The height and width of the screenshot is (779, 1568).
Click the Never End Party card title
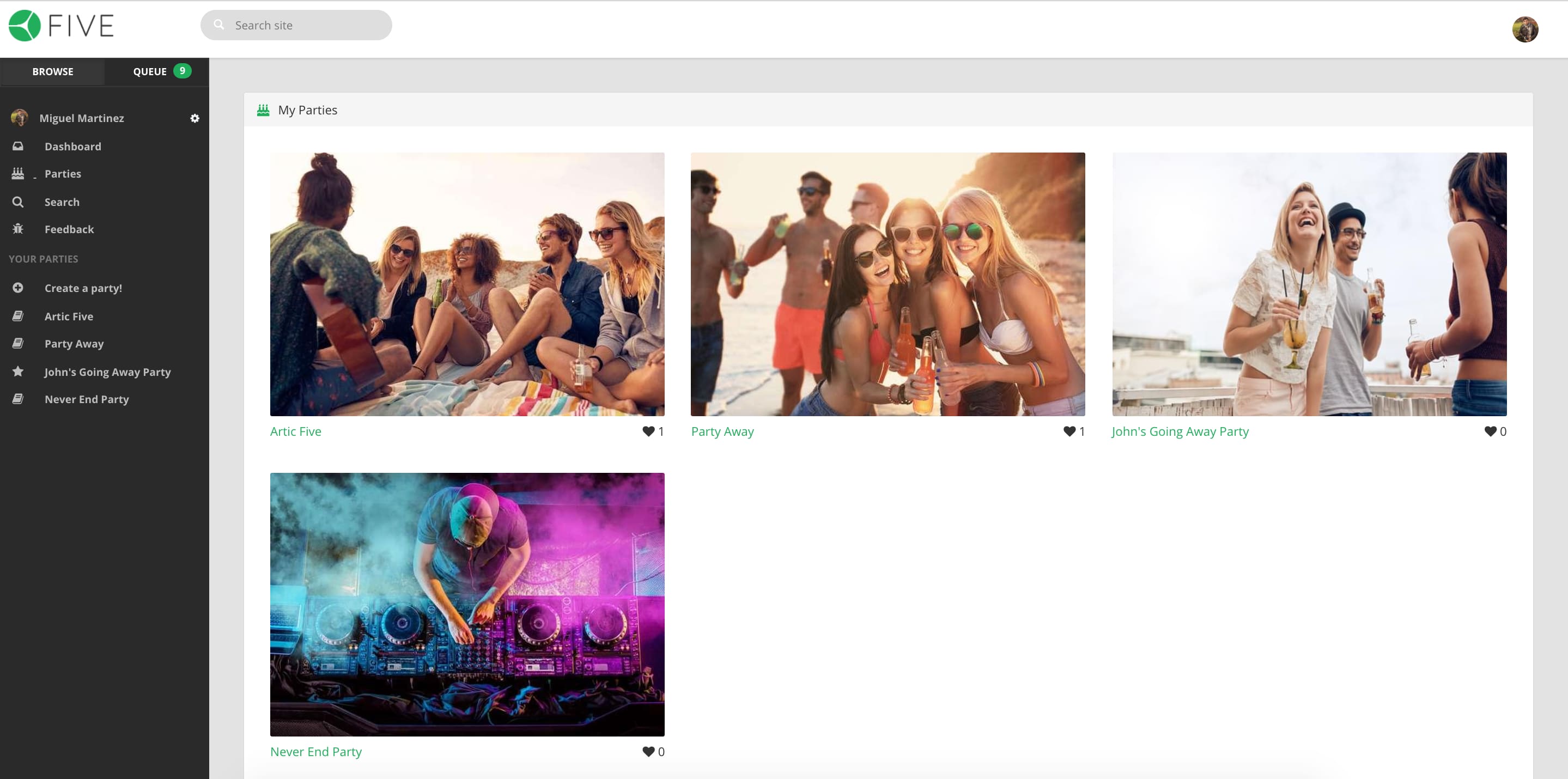(x=316, y=752)
